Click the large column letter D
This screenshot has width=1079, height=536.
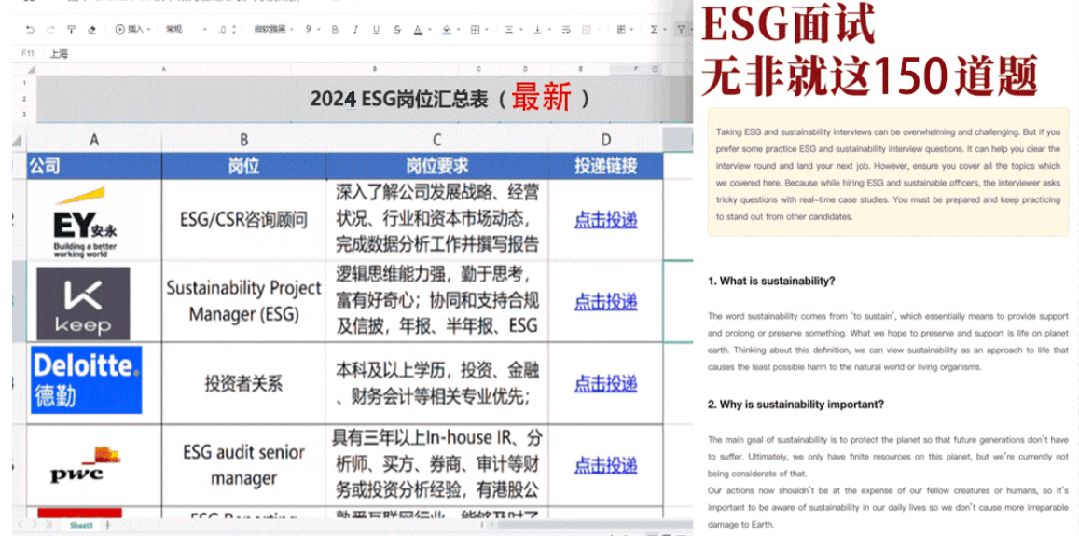pyautogui.click(x=606, y=140)
